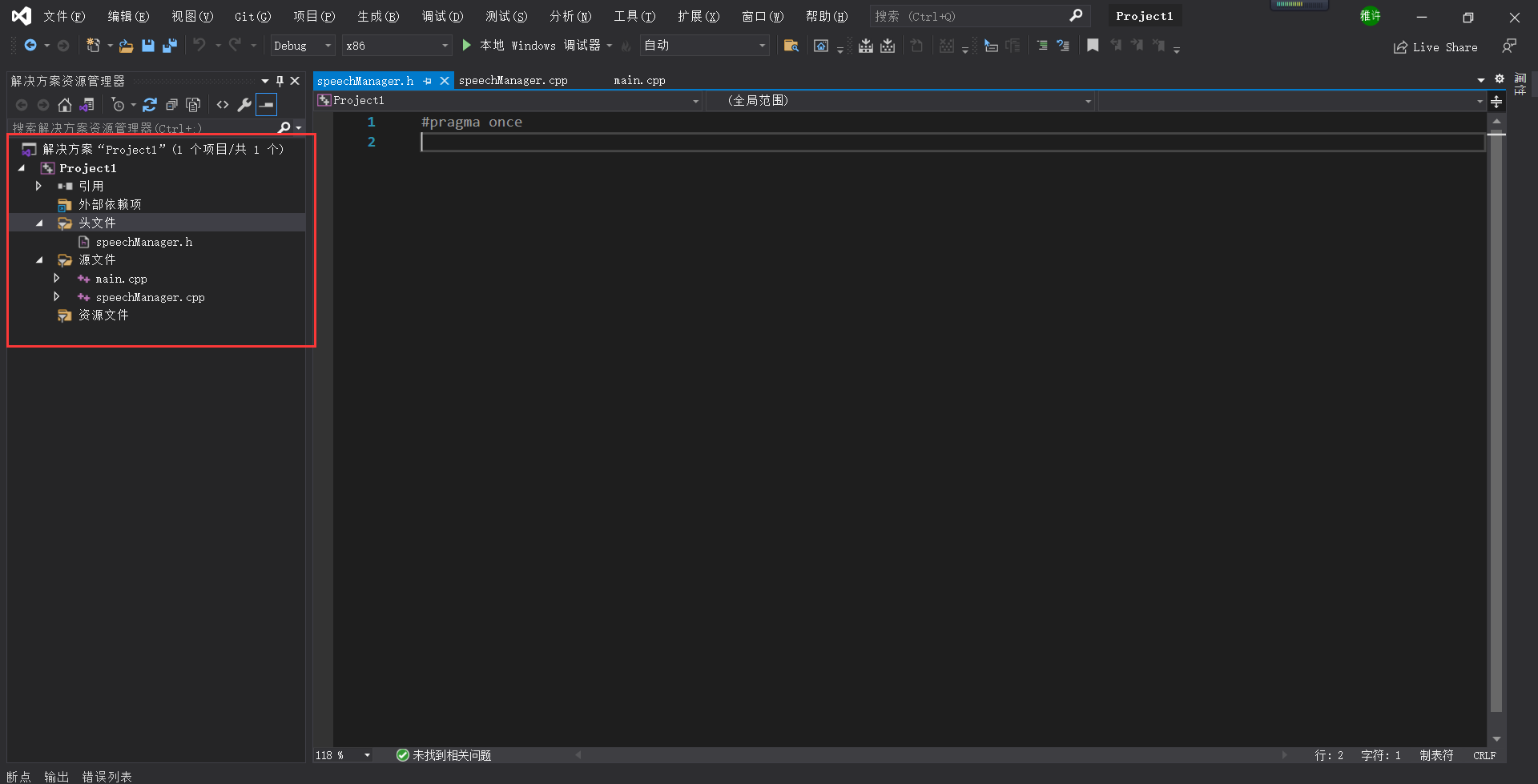This screenshot has height=784, width=1538.
Task: Toggle preview selected items in Solution Explorer
Action: 267,105
